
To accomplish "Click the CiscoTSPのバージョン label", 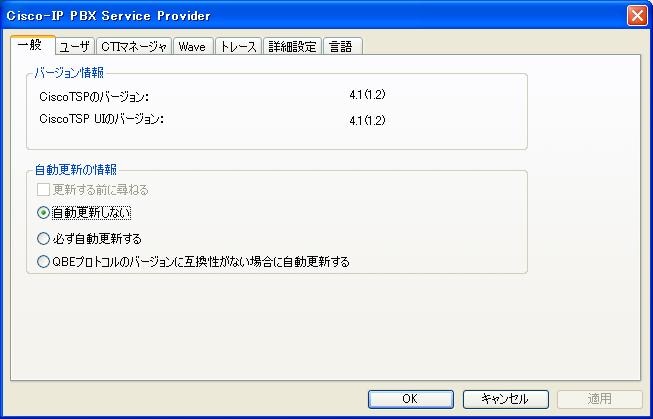I will click(x=94, y=97).
